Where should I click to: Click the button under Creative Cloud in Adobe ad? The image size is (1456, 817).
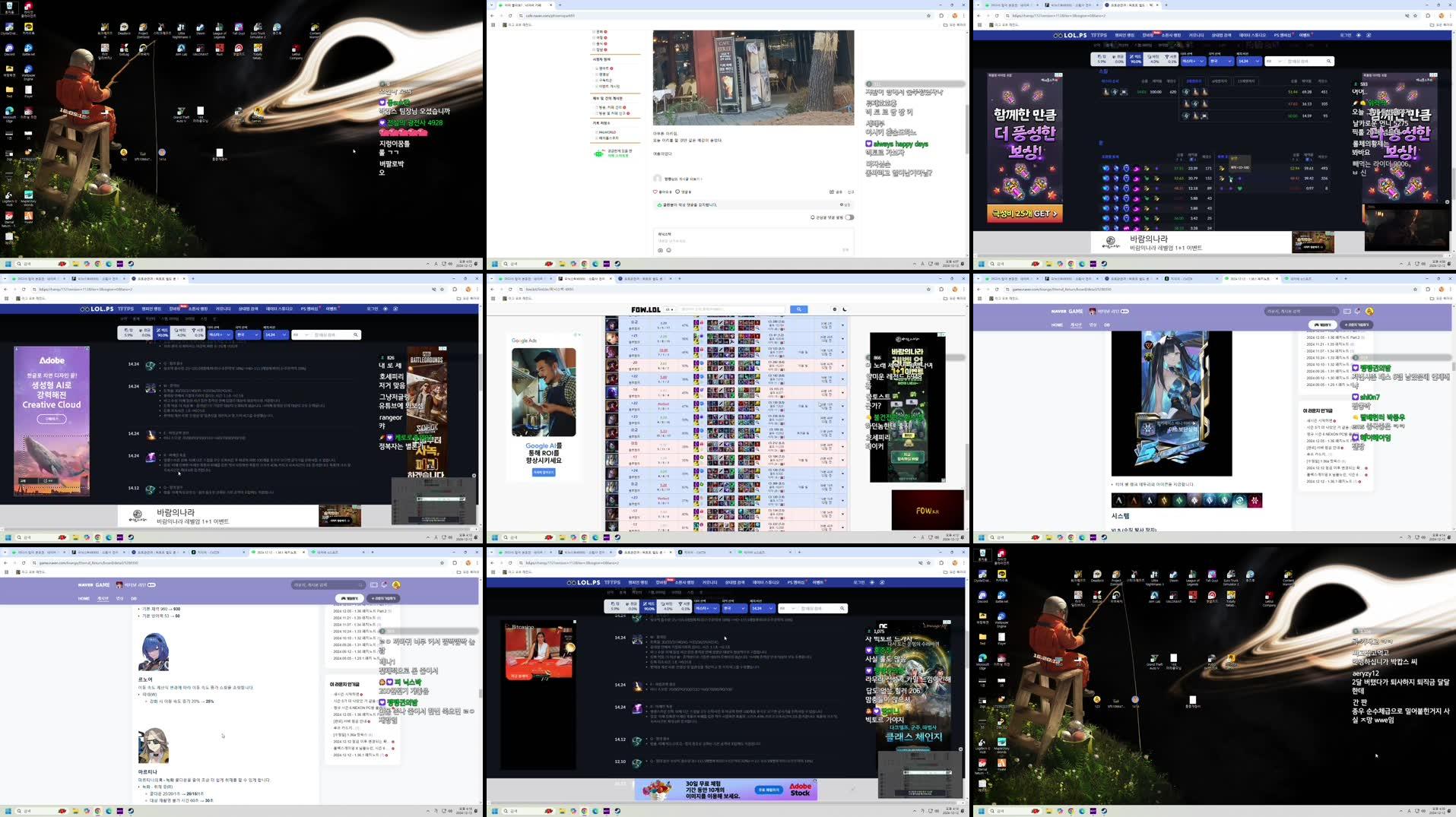[x=52, y=419]
